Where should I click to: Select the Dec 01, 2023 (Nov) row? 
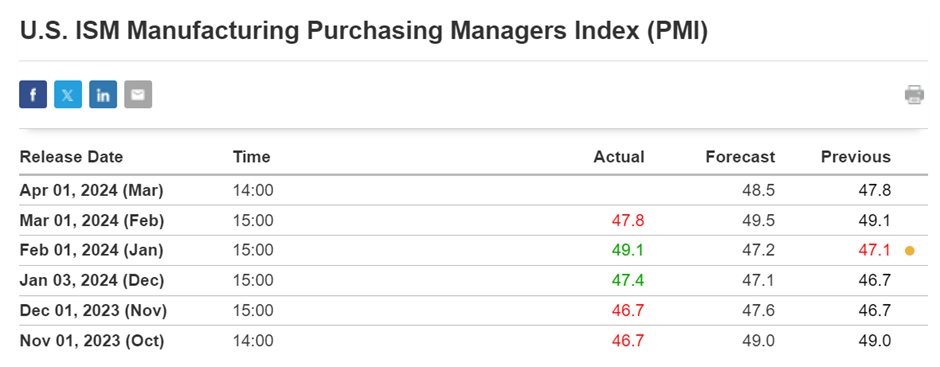tap(470, 311)
